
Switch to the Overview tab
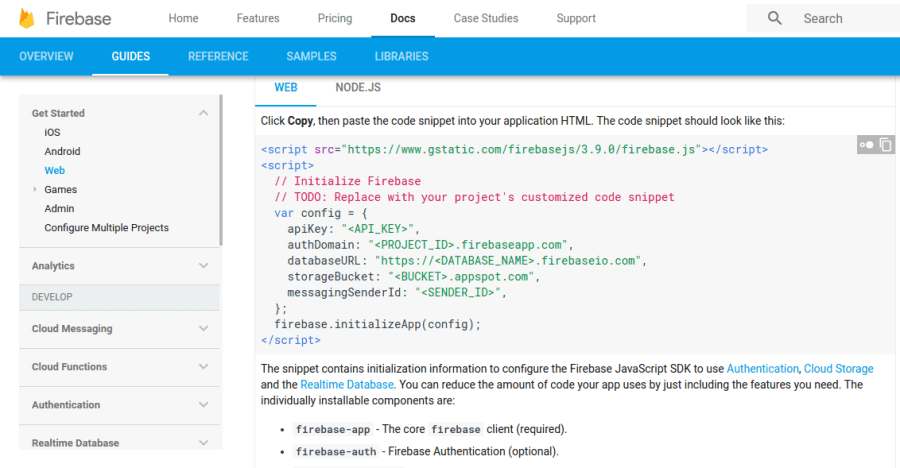[x=46, y=56]
